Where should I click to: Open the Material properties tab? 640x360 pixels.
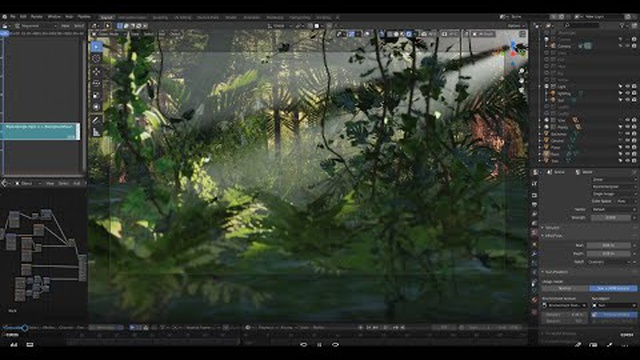click(x=535, y=300)
